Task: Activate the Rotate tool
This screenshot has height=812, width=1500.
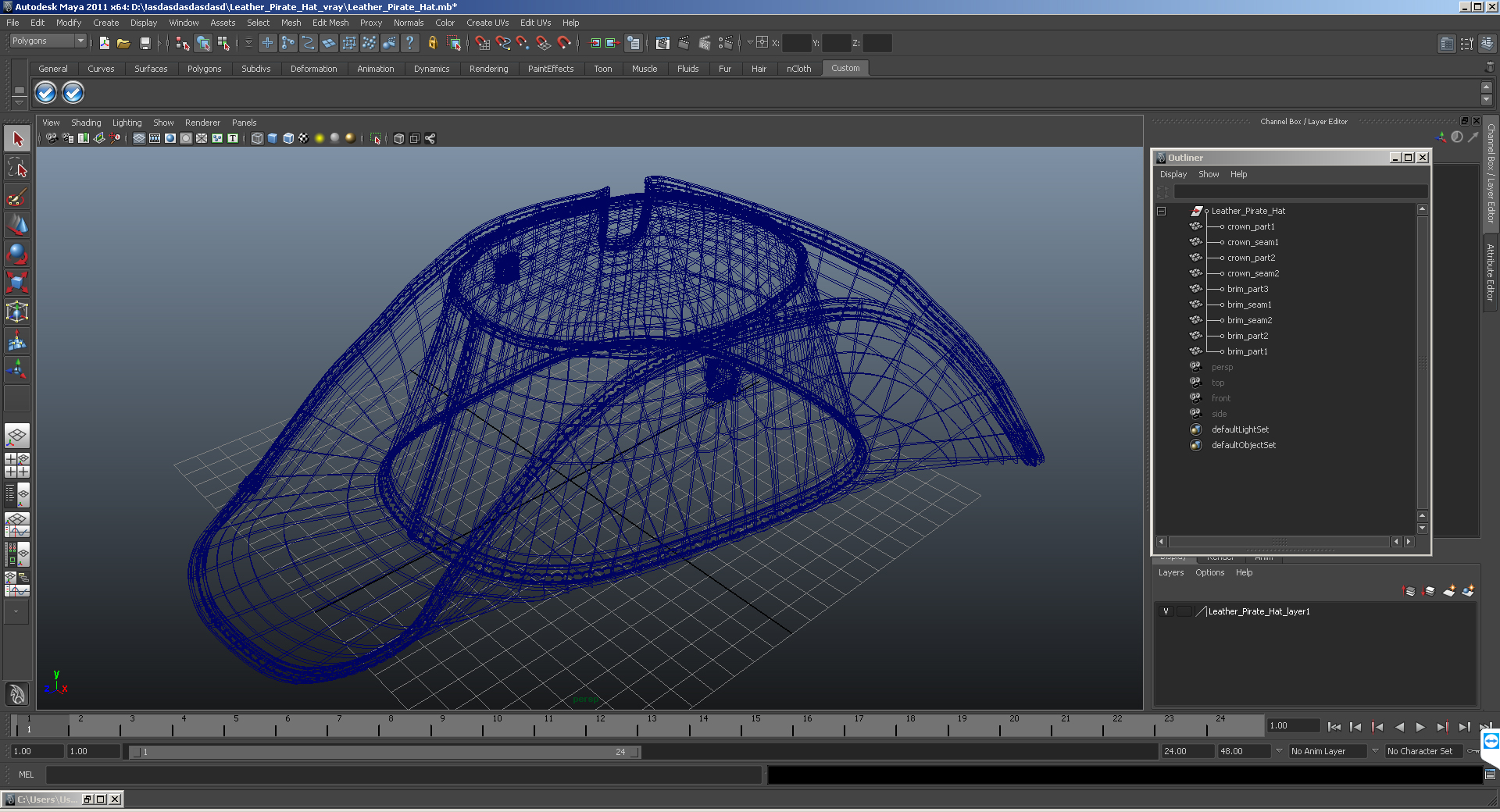Action: coord(17,255)
